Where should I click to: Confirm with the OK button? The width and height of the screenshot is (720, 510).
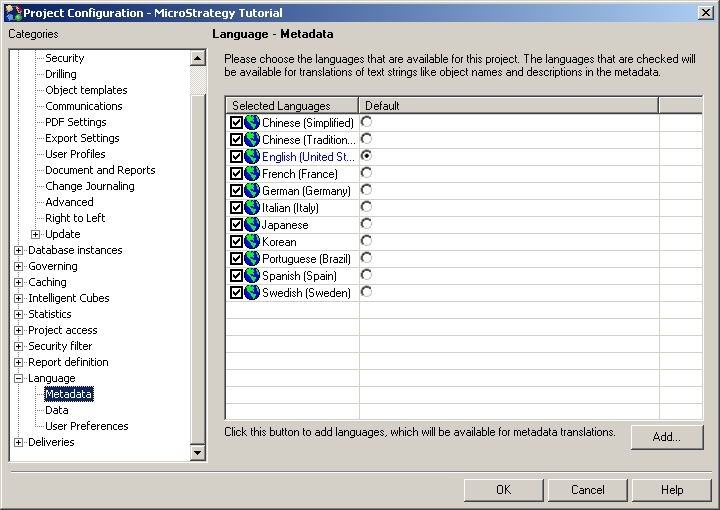(503, 490)
